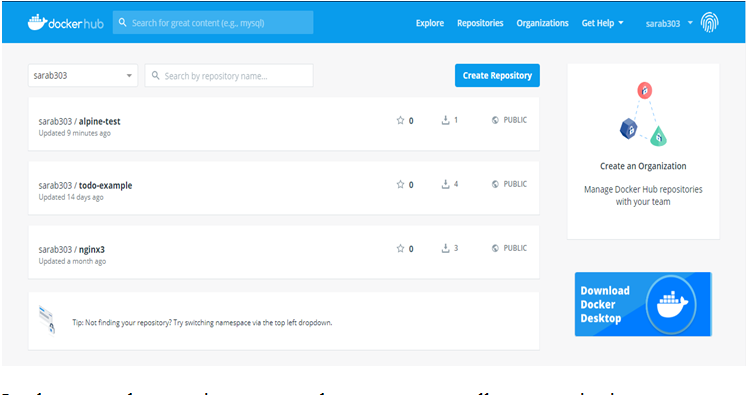Click the download count 4 on todo-example
746x395 pixels.
click(x=456, y=184)
